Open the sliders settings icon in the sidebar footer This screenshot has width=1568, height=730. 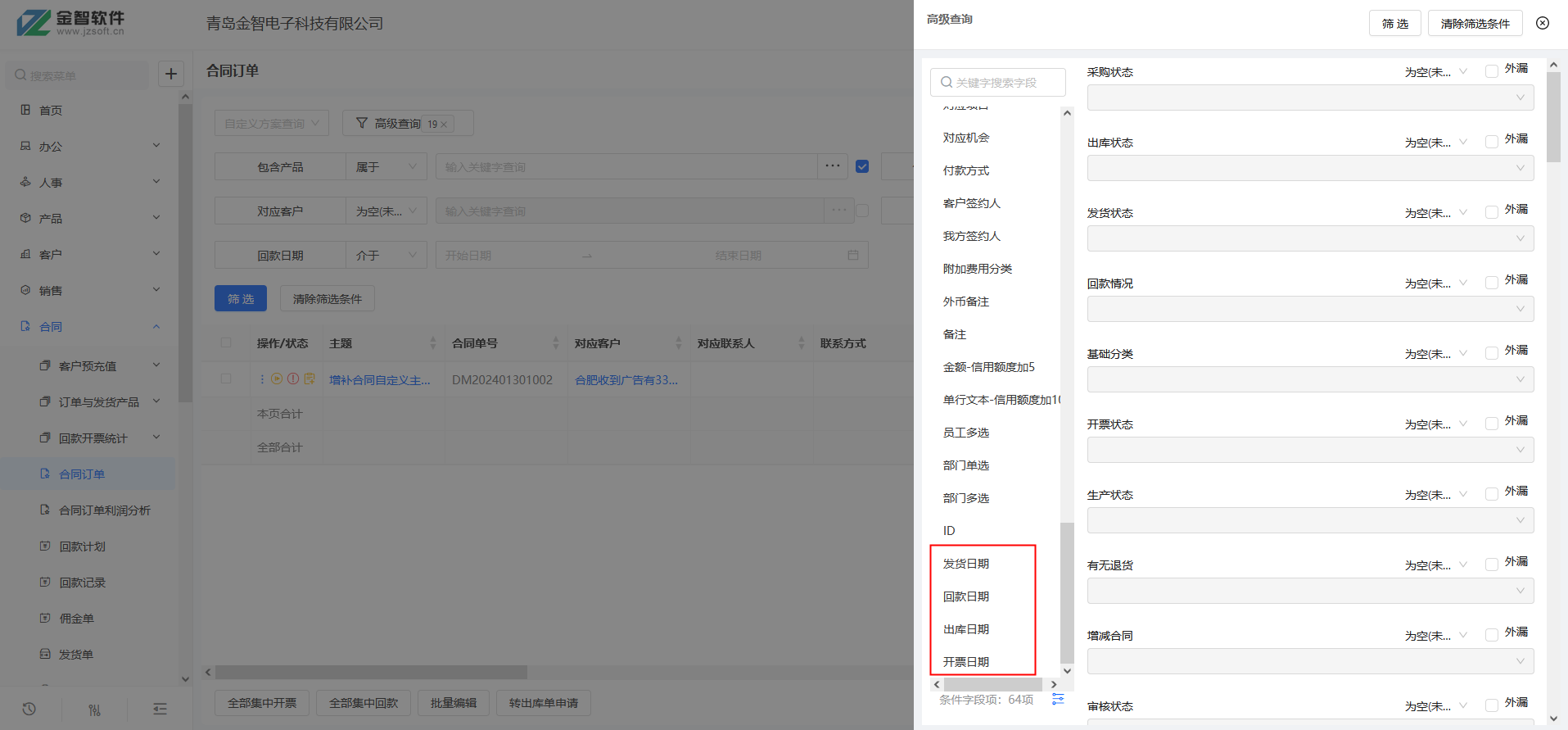[94, 710]
